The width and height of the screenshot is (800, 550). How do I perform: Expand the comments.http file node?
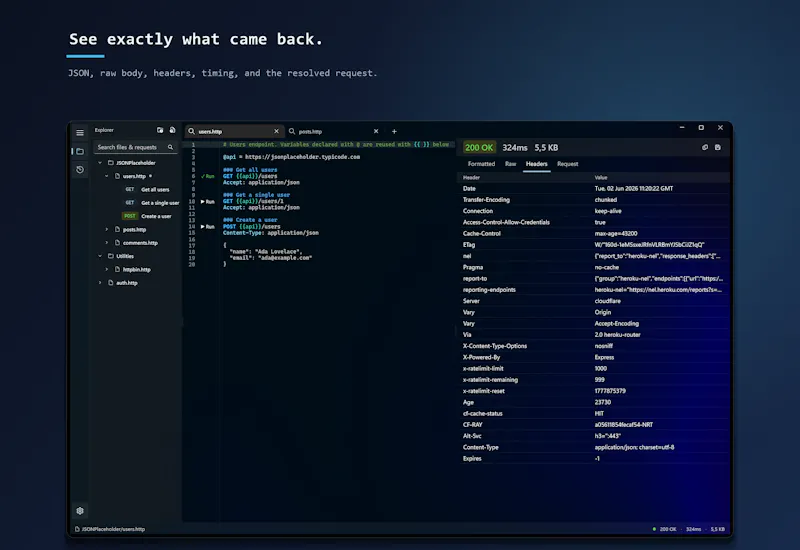coord(107,243)
